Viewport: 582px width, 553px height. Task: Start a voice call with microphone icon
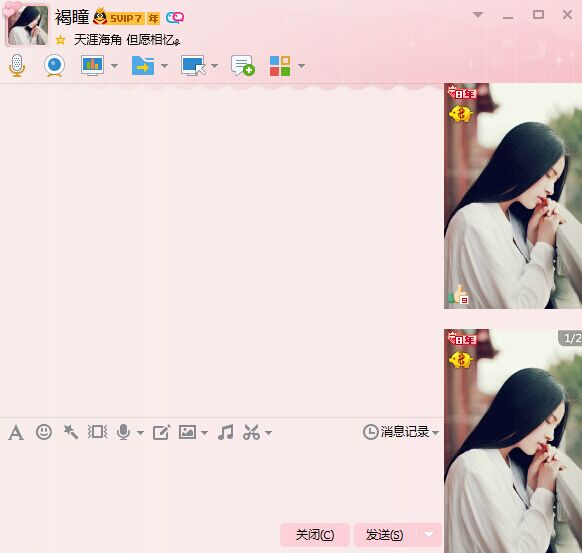(x=17, y=65)
